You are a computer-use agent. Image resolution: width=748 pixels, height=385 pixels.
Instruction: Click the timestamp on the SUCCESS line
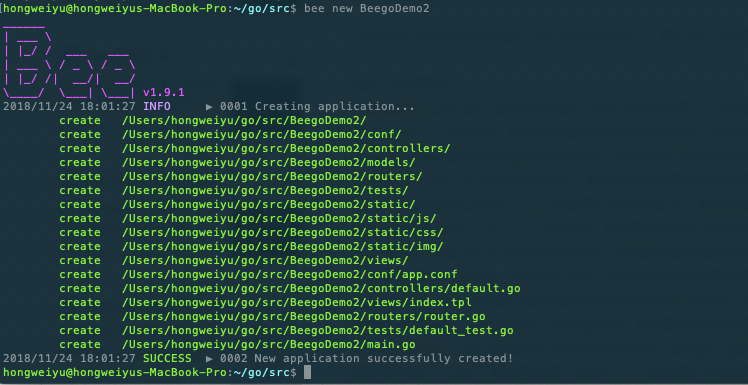69,358
